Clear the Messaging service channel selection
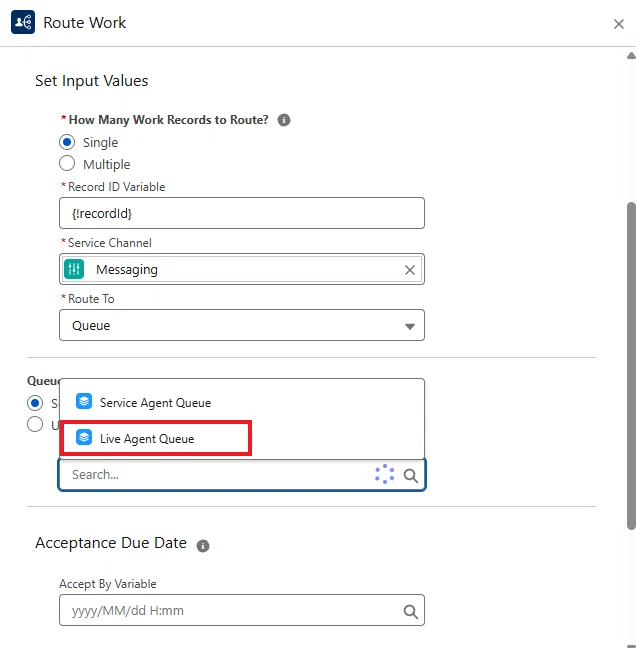Image resolution: width=636 pixels, height=648 pixels. point(410,270)
